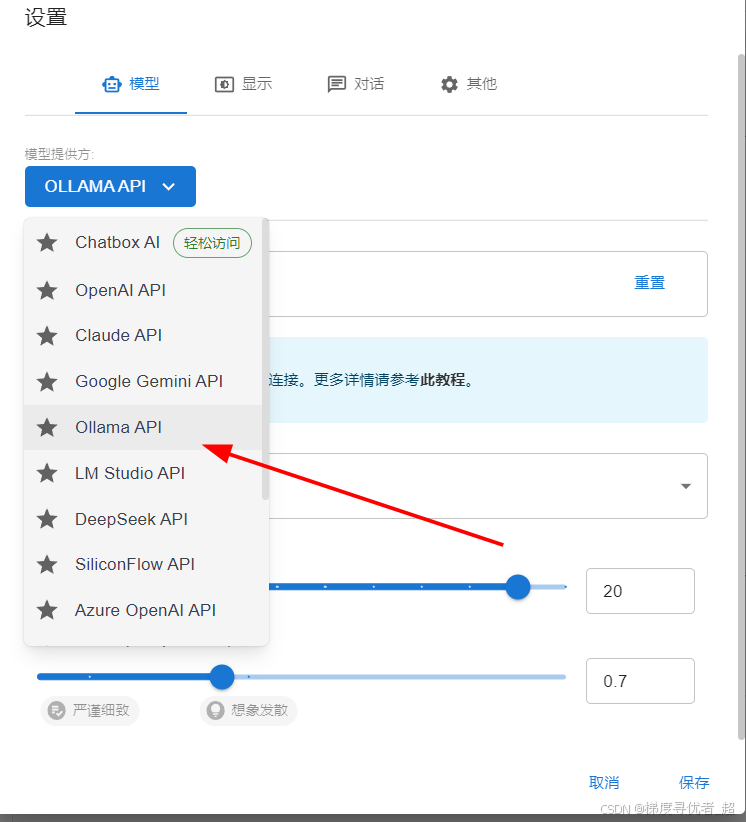Expand the model selection dropdown arrow
Screen dimensions: 746x822
(x=685, y=486)
